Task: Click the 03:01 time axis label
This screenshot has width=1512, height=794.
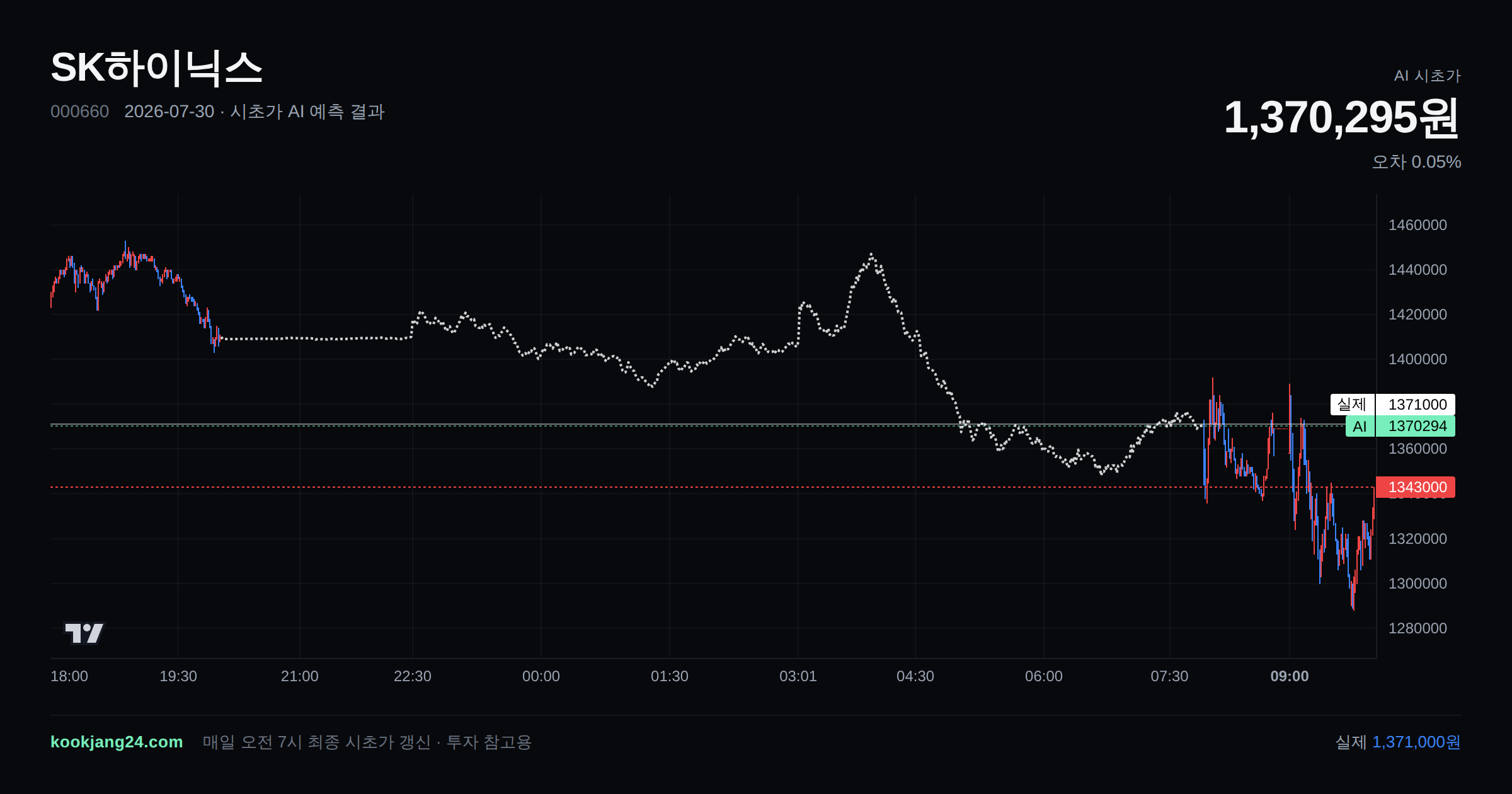Action: click(798, 676)
